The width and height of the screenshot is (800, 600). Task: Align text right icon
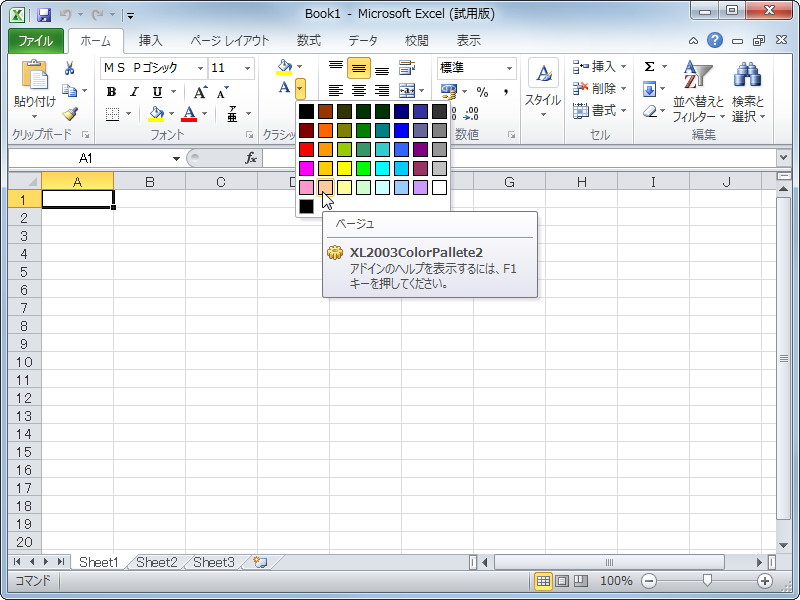[x=382, y=91]
